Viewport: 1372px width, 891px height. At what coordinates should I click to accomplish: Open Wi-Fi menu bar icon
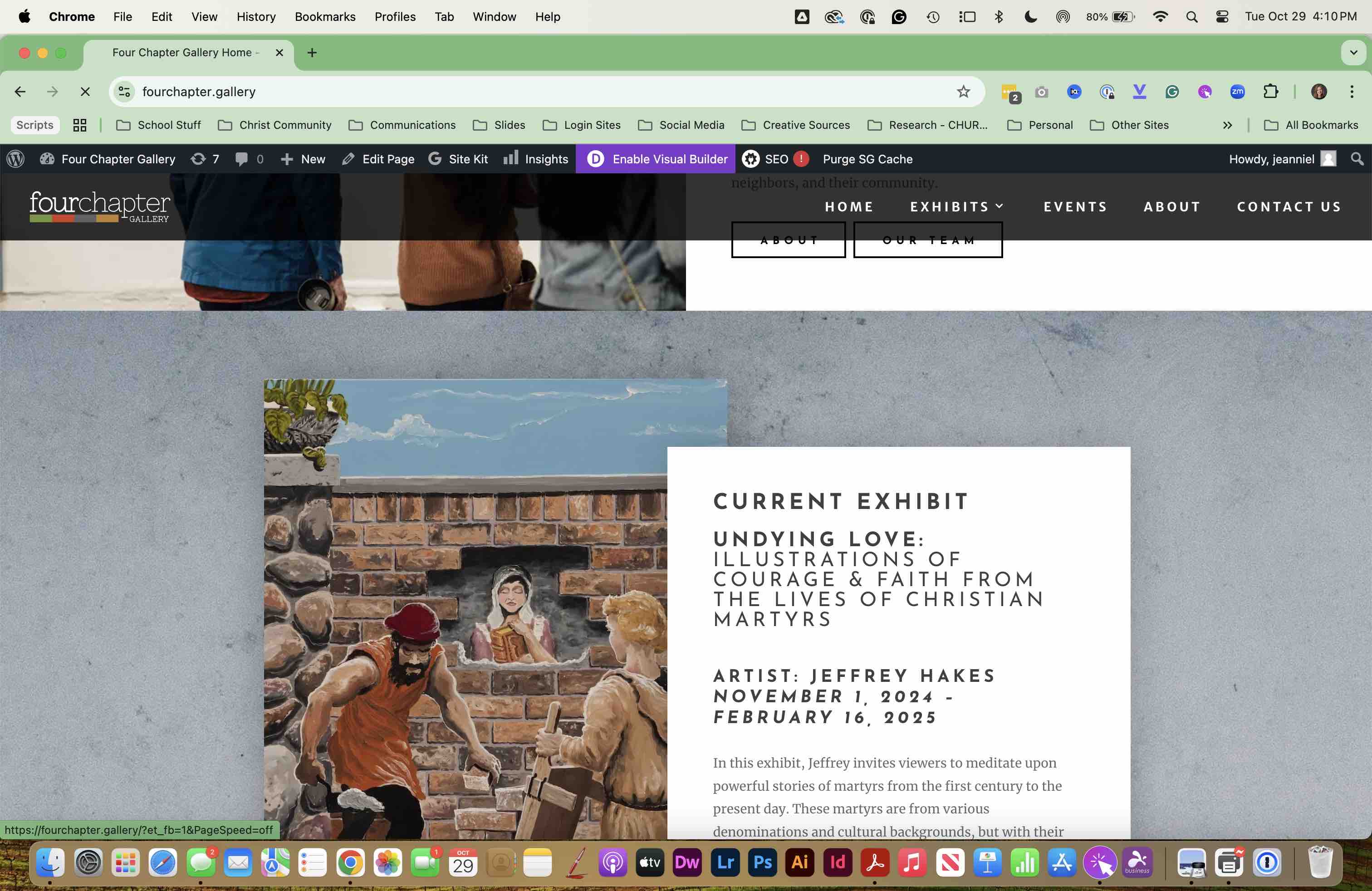tap(1160, 17)
